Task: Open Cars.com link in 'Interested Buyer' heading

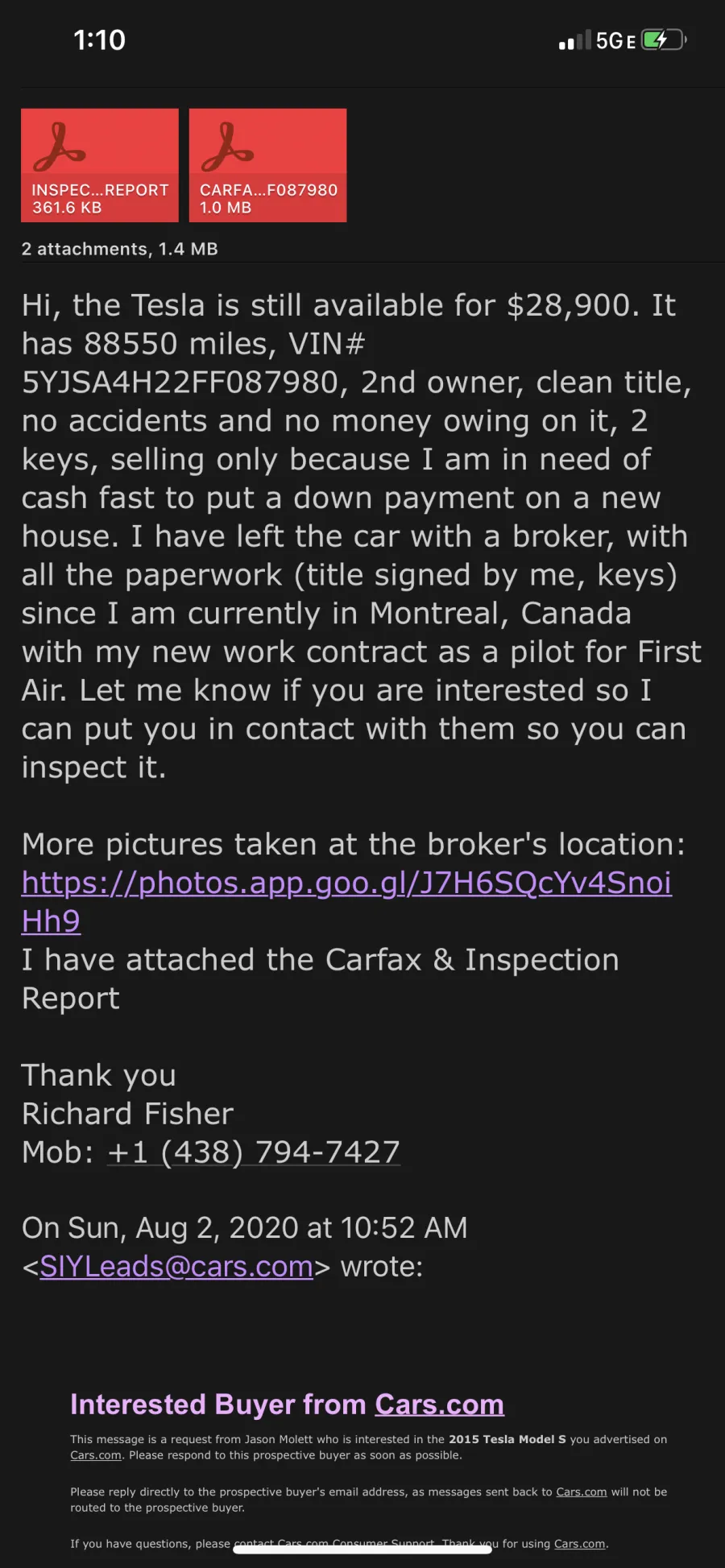Action: 439,1405
